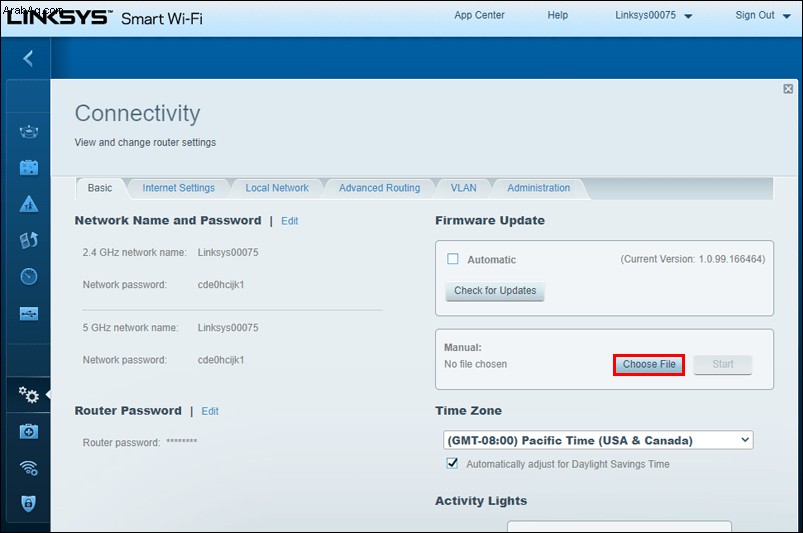The height and width of the screenshot is (533, 803).
Task: Click Choose File for manual firmware
Action: [x=649, y=365]
